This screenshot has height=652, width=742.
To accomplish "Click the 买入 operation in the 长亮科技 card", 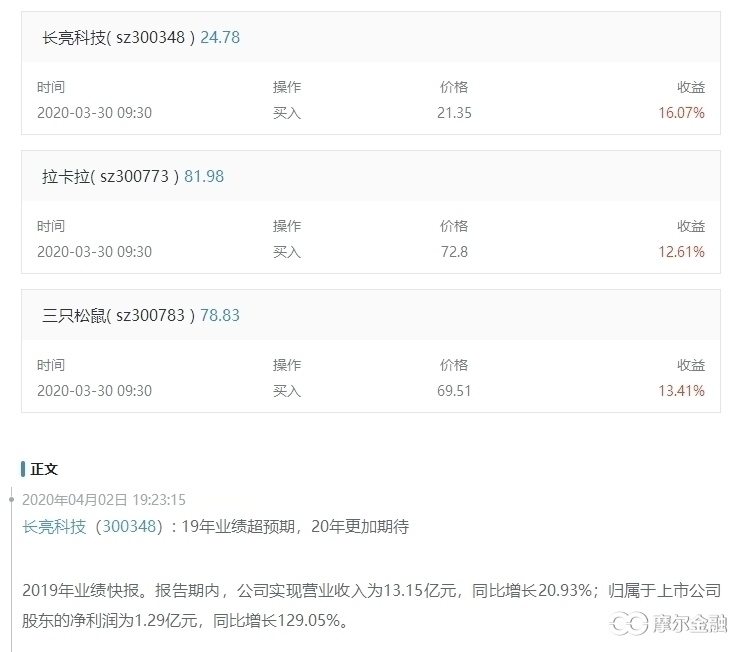I will point(287,113).
